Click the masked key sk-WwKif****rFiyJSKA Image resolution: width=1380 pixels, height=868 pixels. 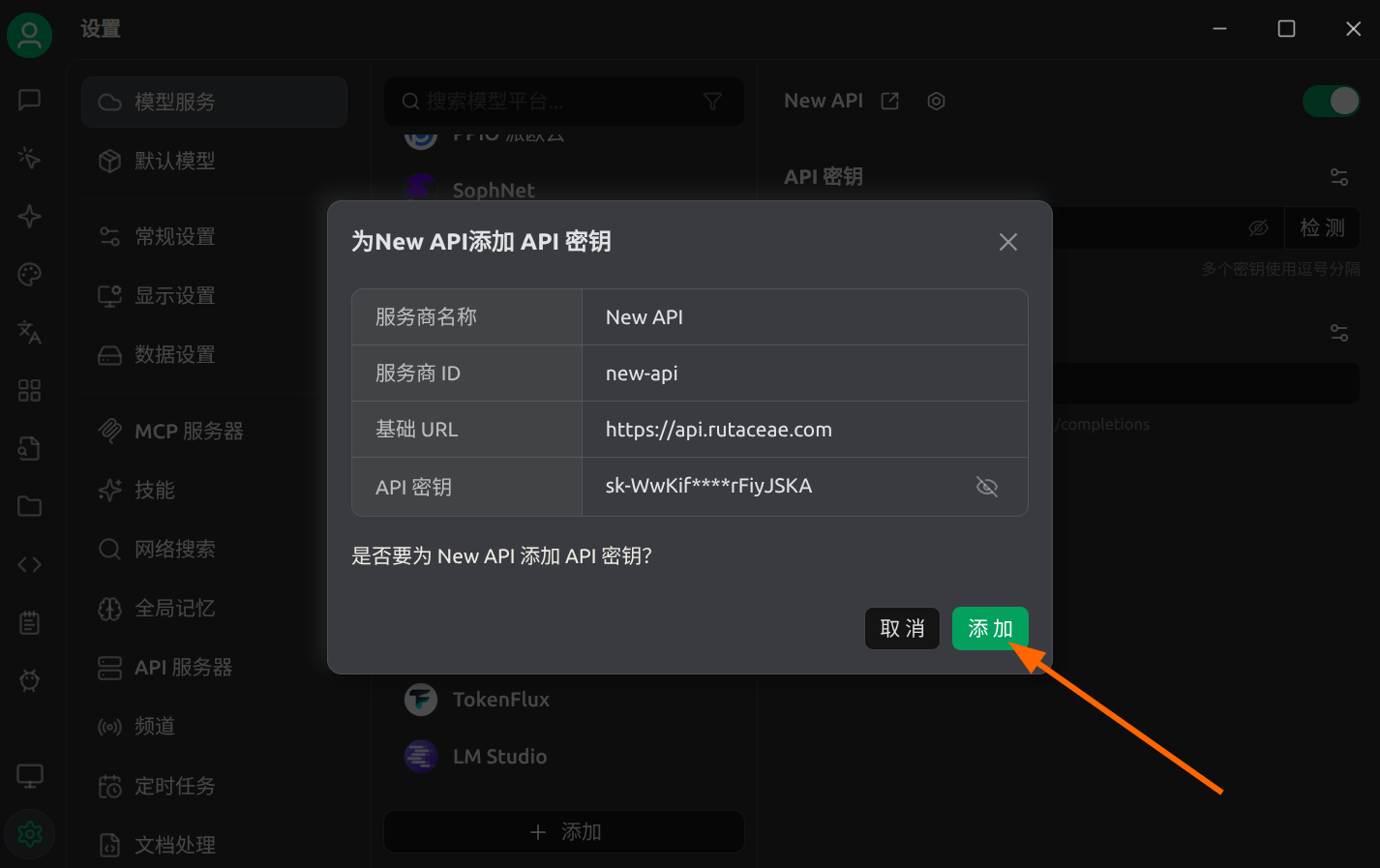(x=708, y=486)
